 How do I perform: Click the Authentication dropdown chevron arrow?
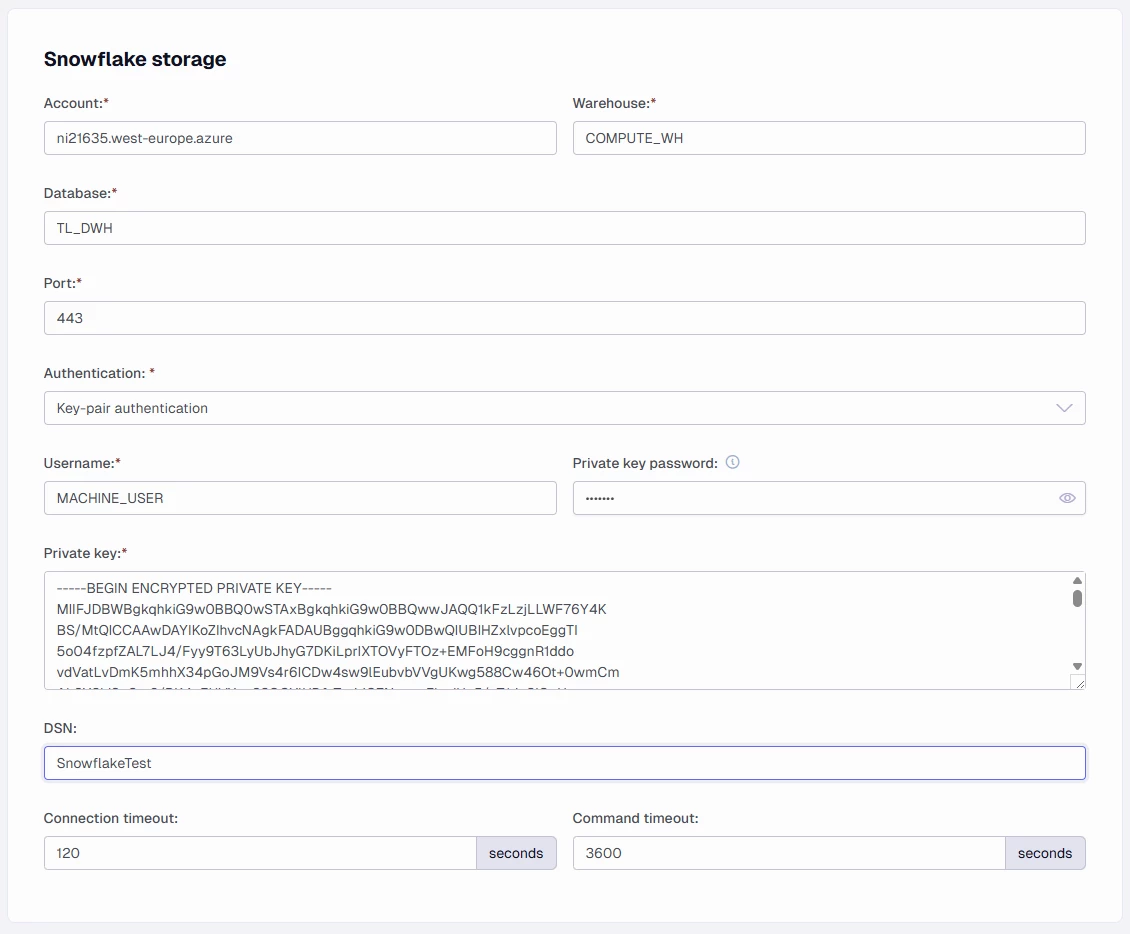[x=1064, y=408]
